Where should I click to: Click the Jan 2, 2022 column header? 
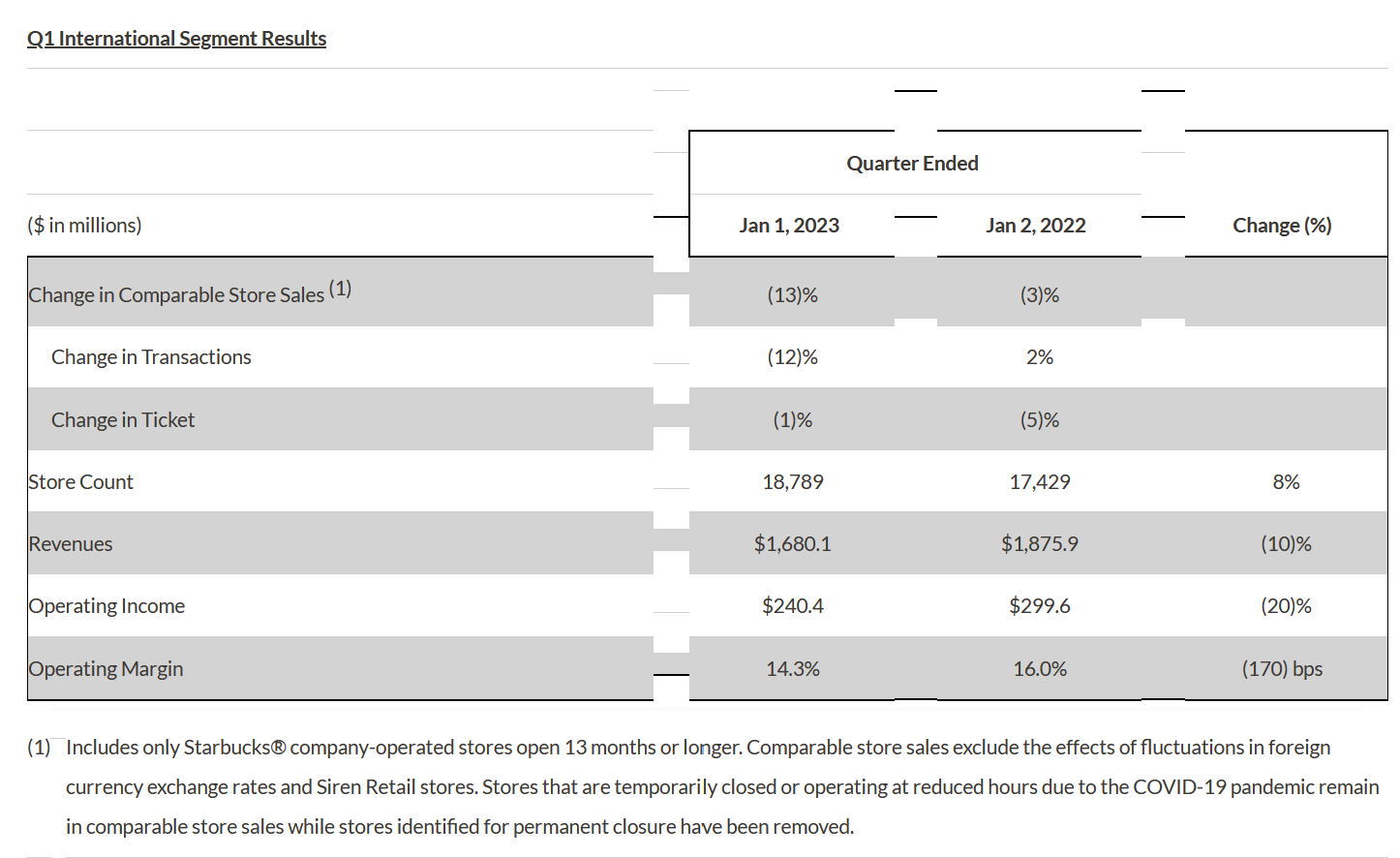(1036, 226)
